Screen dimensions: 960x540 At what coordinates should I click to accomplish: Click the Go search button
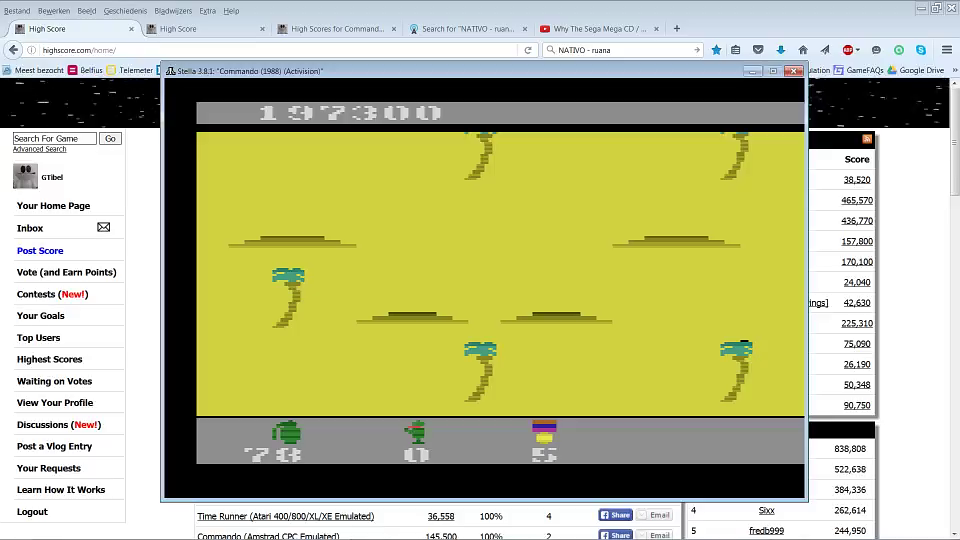pyautogui.click(x=110, y=138)
